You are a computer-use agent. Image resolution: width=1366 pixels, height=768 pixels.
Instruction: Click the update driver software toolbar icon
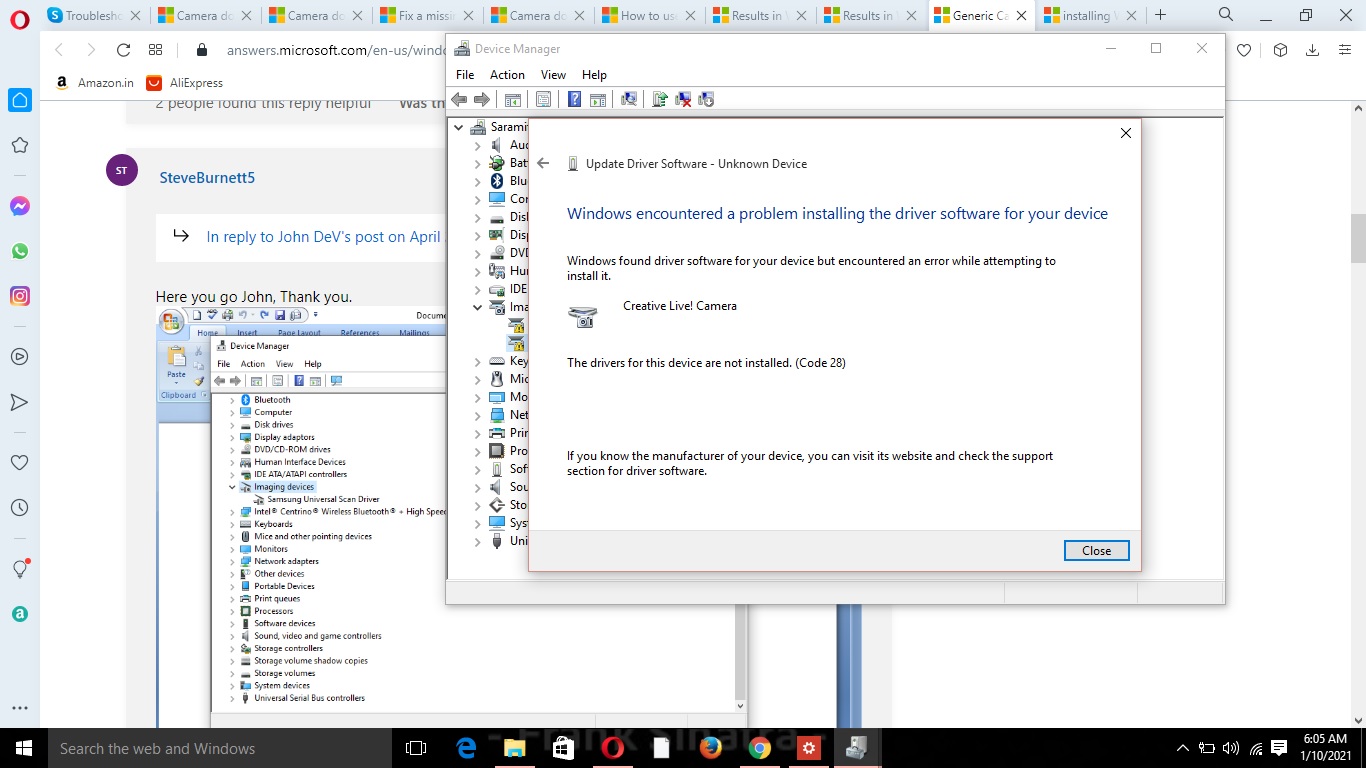click(660, 99)
